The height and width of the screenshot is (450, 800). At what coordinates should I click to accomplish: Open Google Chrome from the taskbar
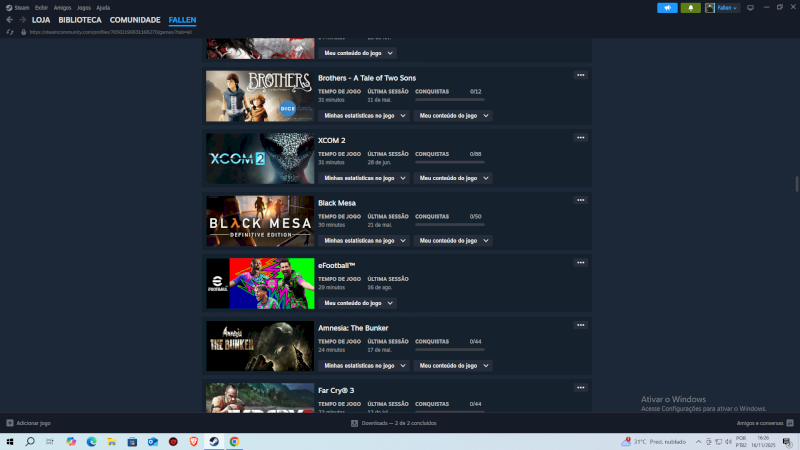[x=234, y=442]
